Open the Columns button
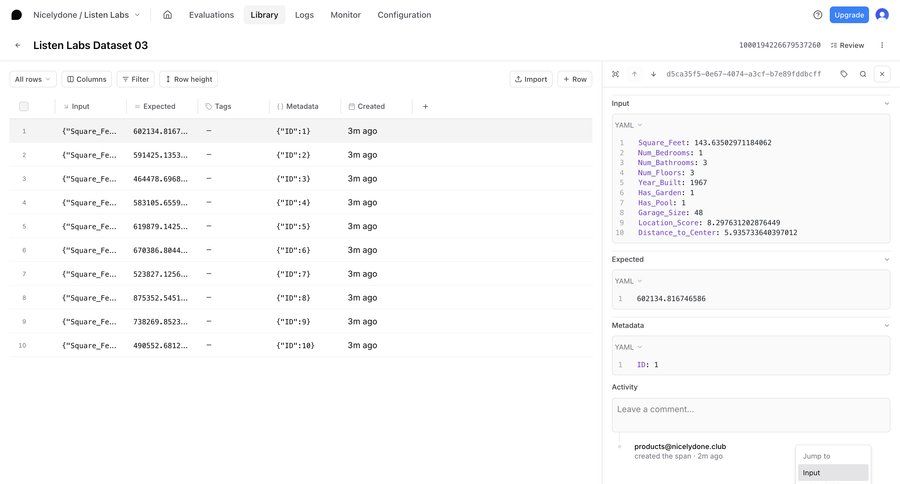Screen dimensions: 900x484 [87, 79]
